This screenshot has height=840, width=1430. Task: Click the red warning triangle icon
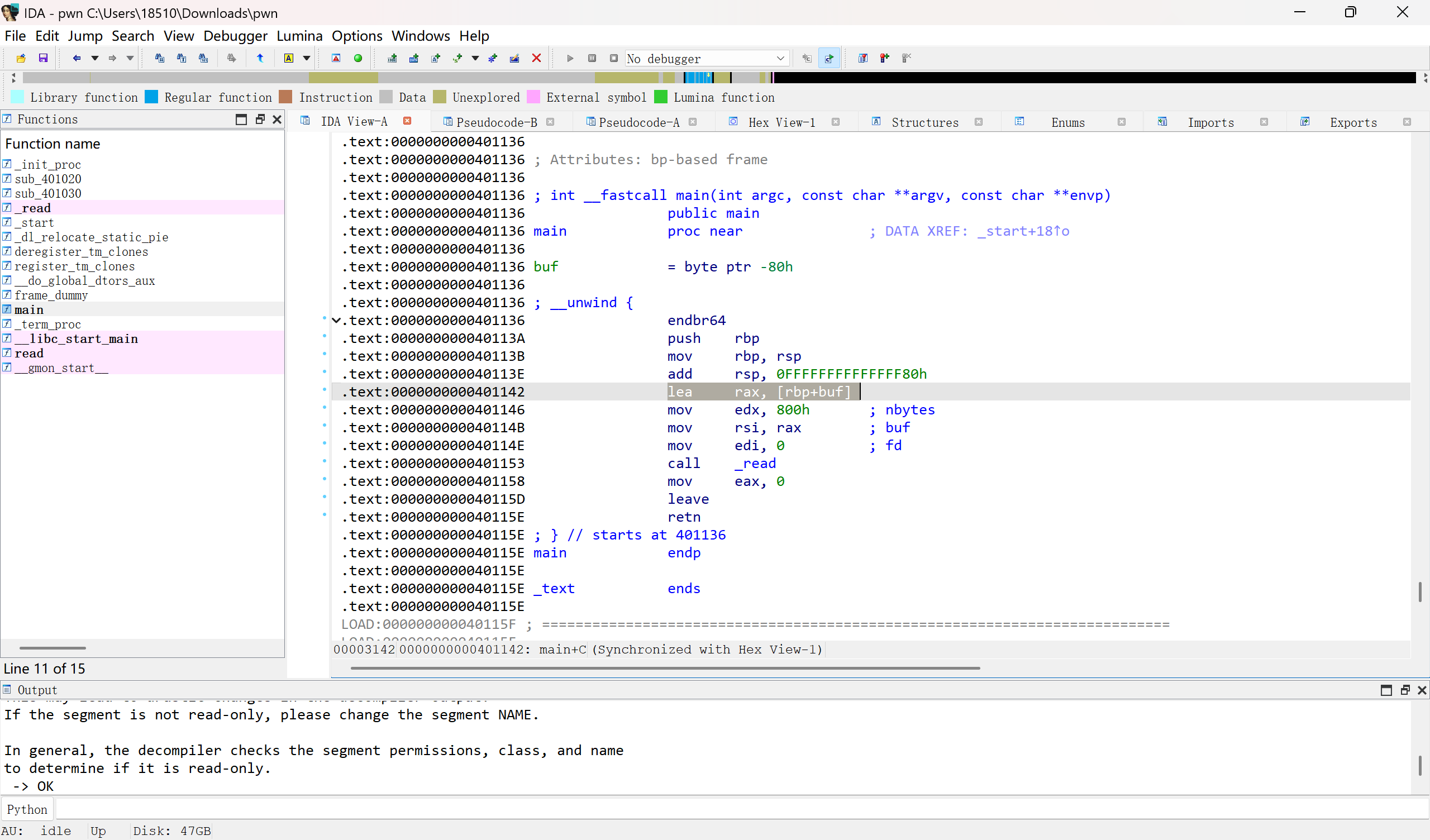tap(336, 58)
